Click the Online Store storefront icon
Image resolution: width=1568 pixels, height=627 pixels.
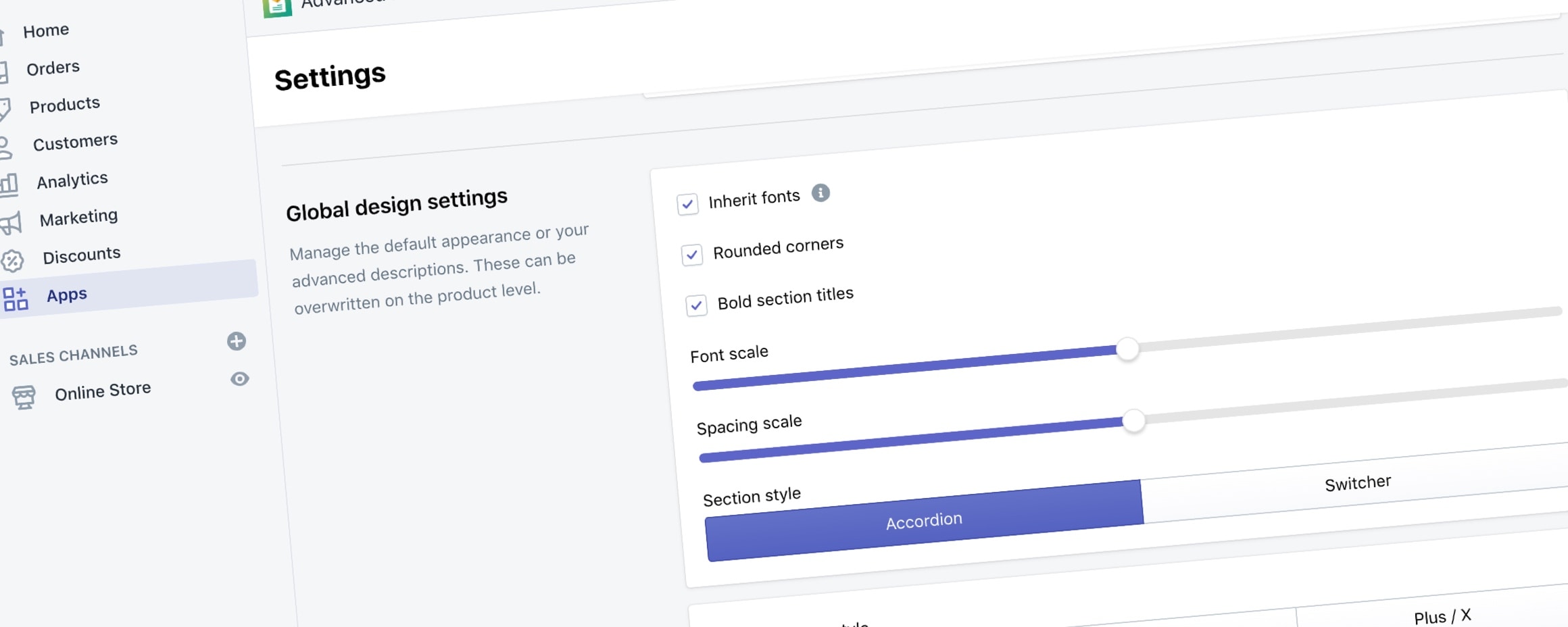click(24, 397)
